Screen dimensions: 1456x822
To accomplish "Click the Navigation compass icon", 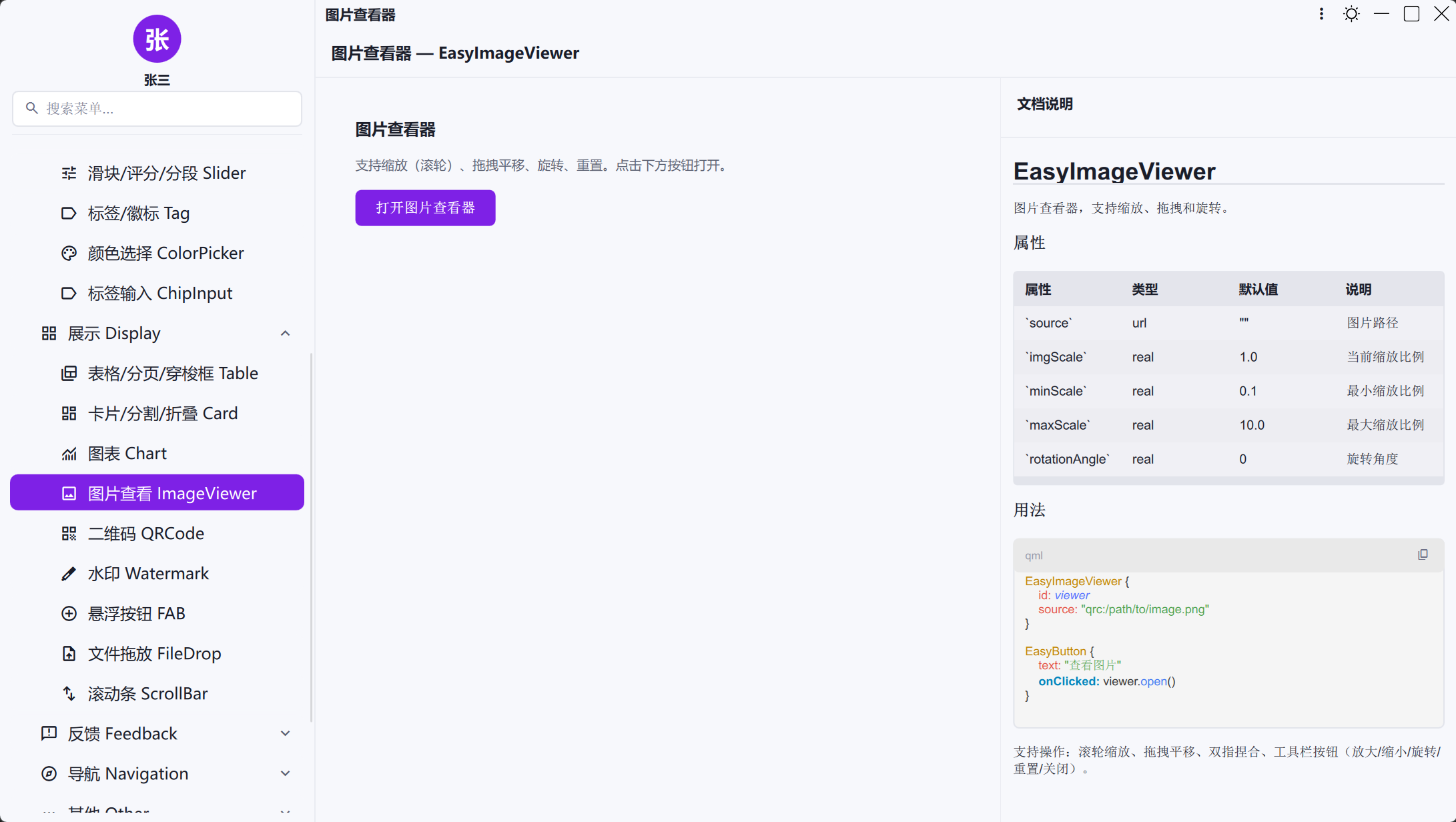I will click(49, 774).
